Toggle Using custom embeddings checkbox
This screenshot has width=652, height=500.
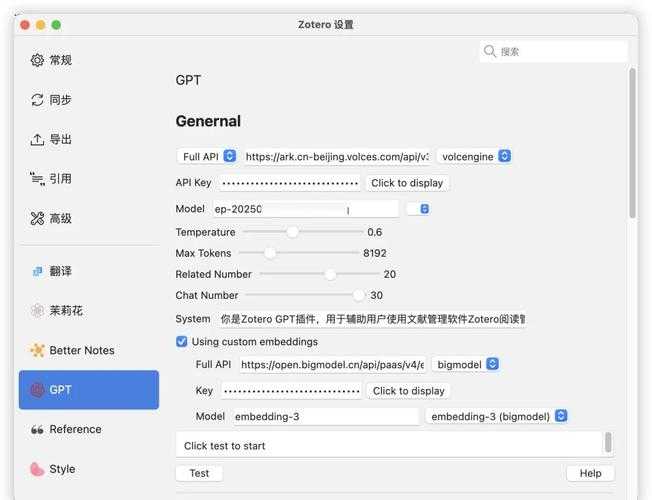click(x=182, y=342)
